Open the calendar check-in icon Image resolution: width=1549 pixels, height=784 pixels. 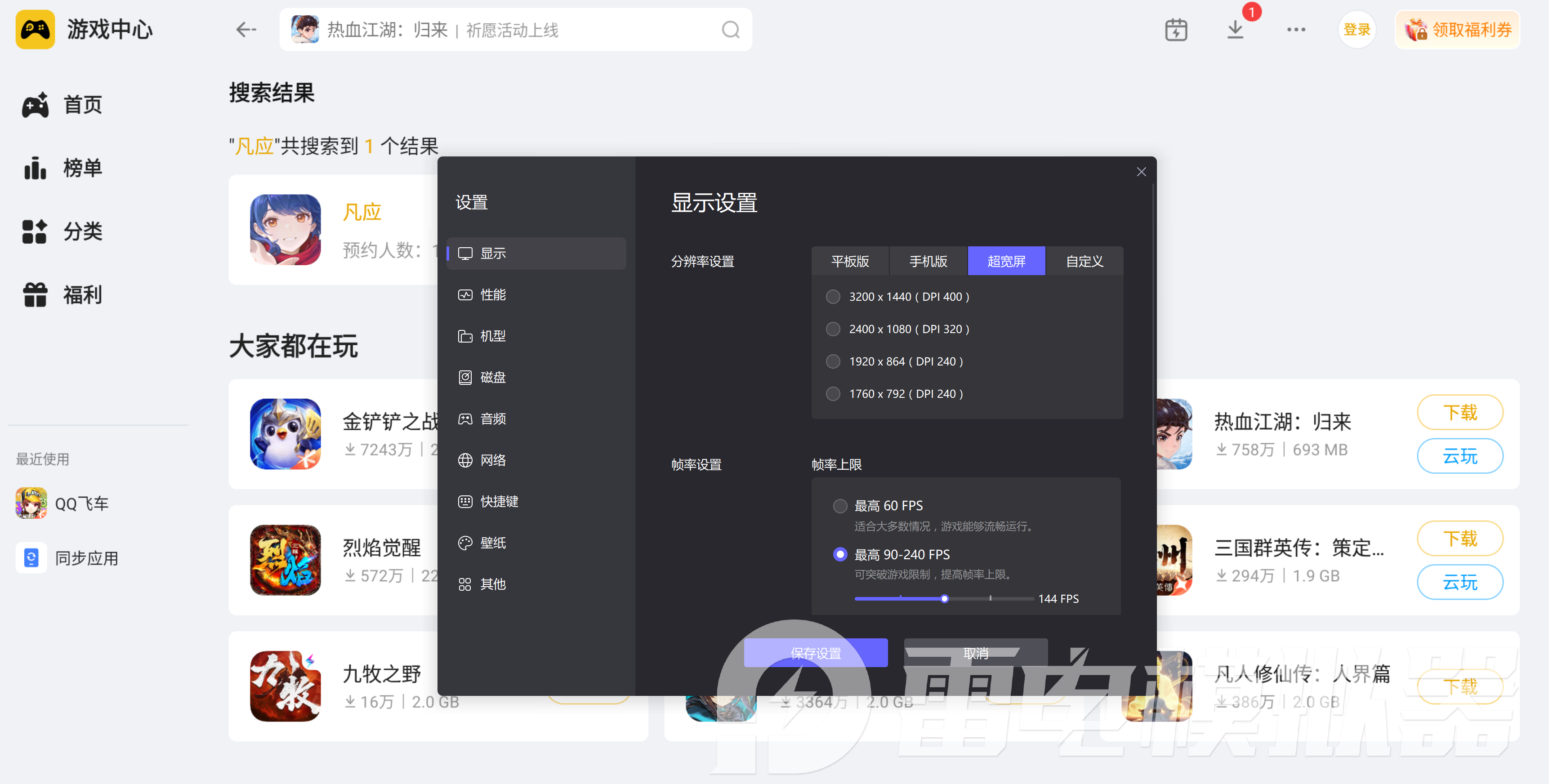[1176, 30]
